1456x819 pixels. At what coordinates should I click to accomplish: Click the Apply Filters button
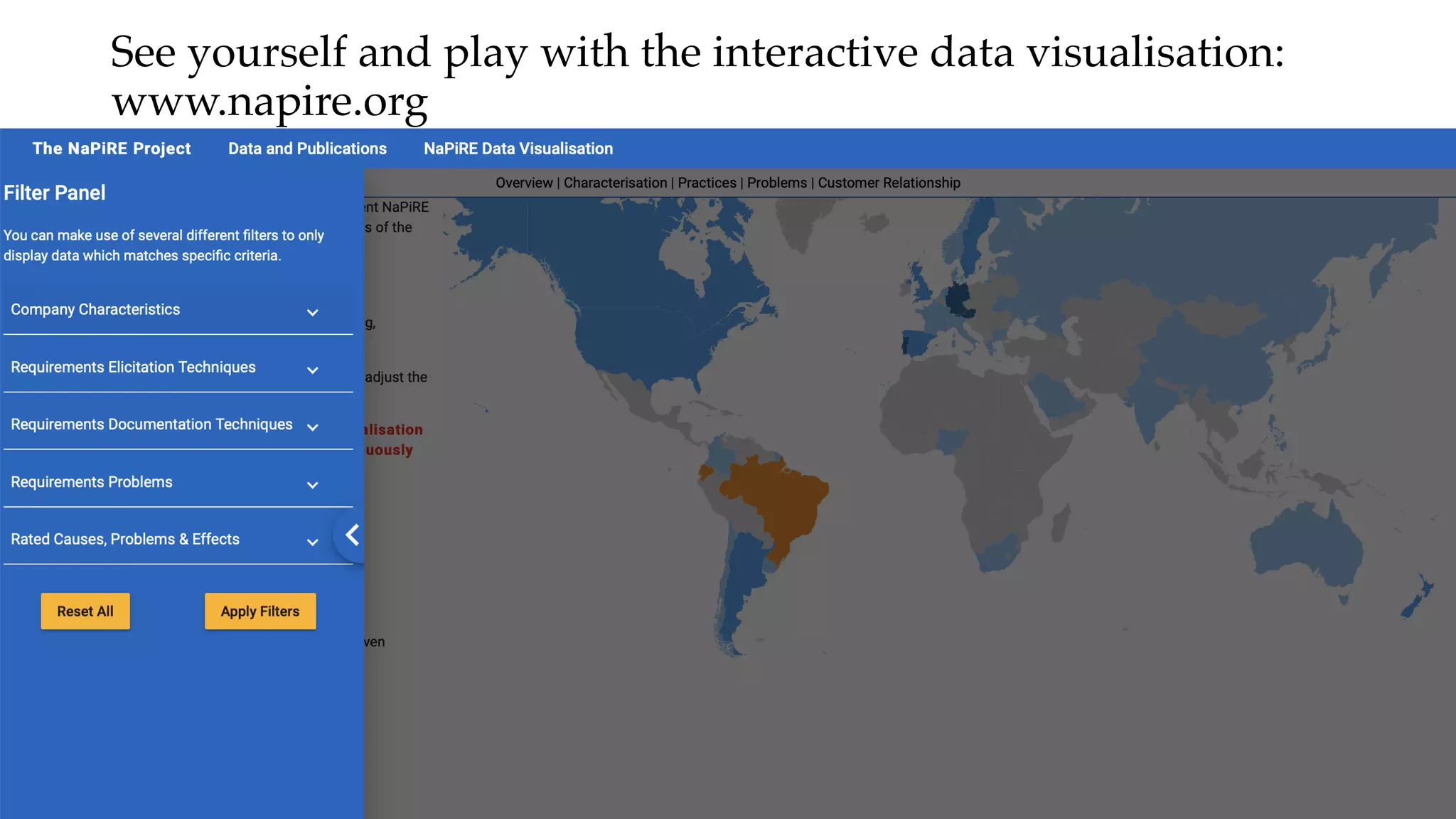(260, 611)
